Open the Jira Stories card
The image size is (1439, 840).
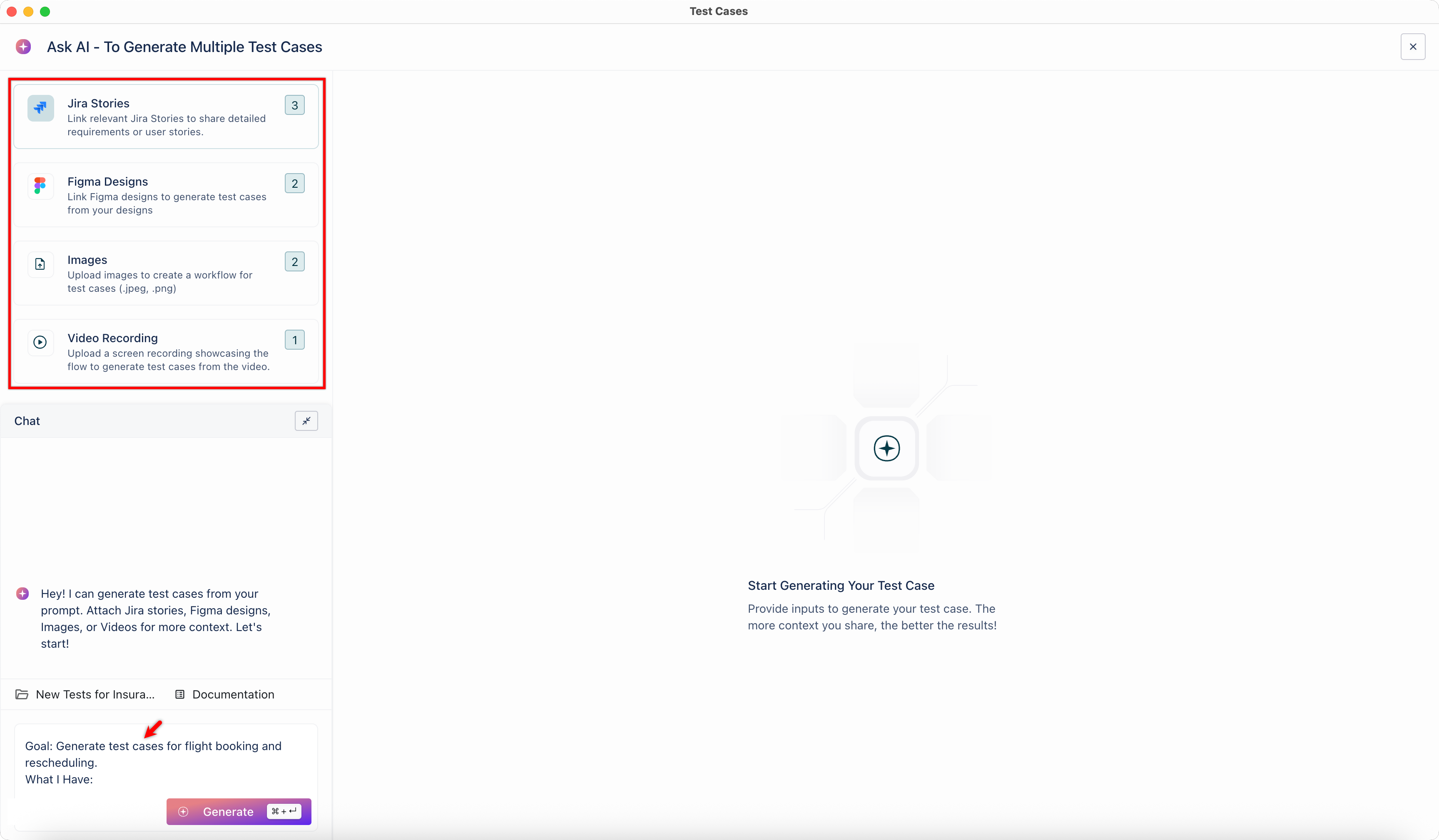166,117
